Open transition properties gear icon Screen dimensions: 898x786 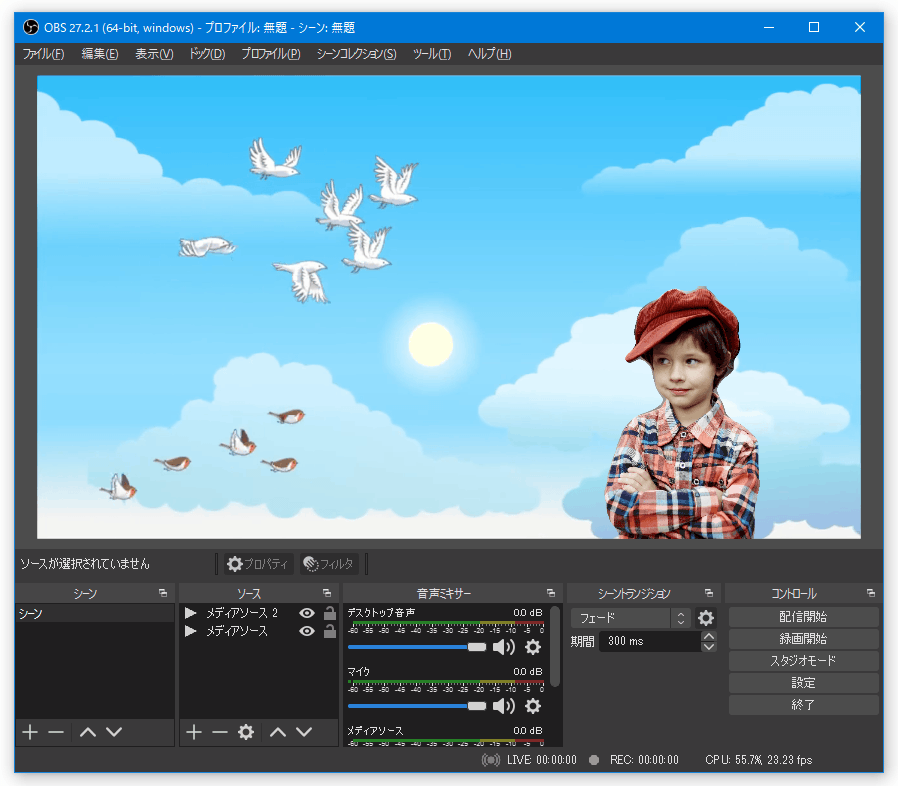pos(706,618)
